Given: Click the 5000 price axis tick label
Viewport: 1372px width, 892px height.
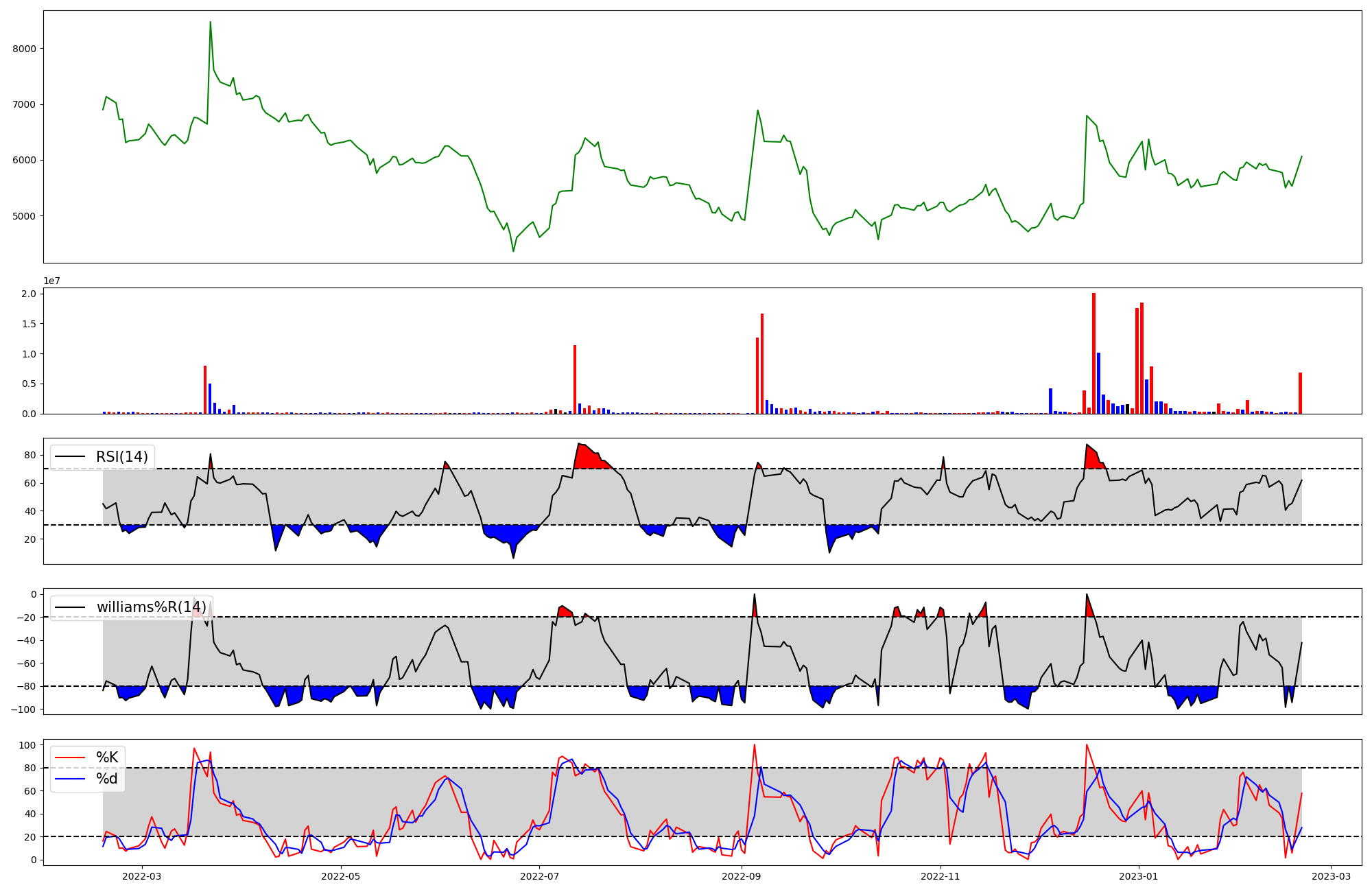Looking at the screenshot, I should [x=25, y=216].
